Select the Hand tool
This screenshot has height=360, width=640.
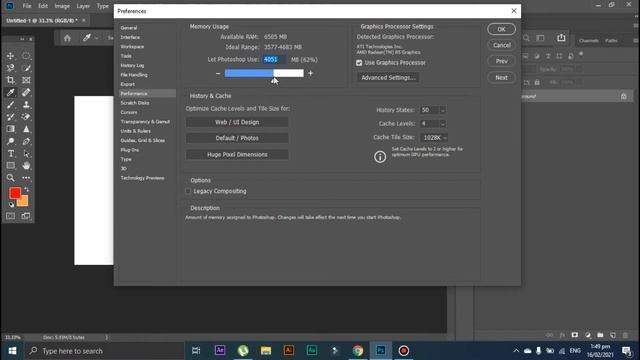point(26,166)
